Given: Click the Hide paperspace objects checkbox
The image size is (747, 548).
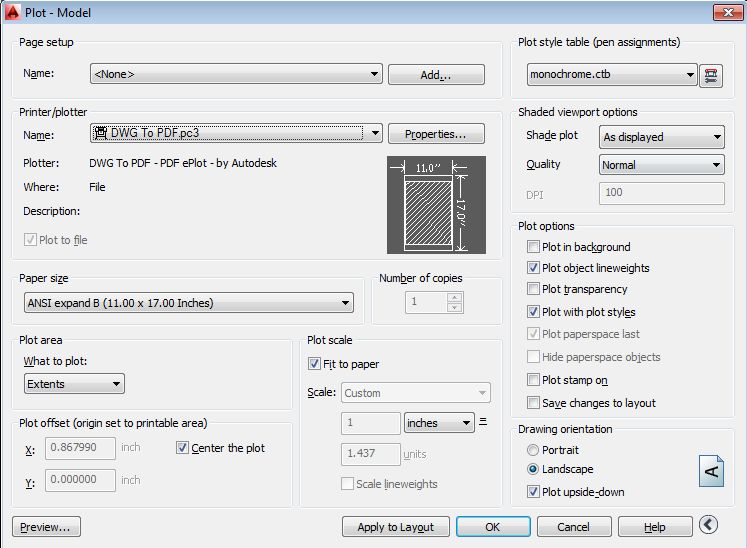Looking at the screenshot, I should point(533,356).
